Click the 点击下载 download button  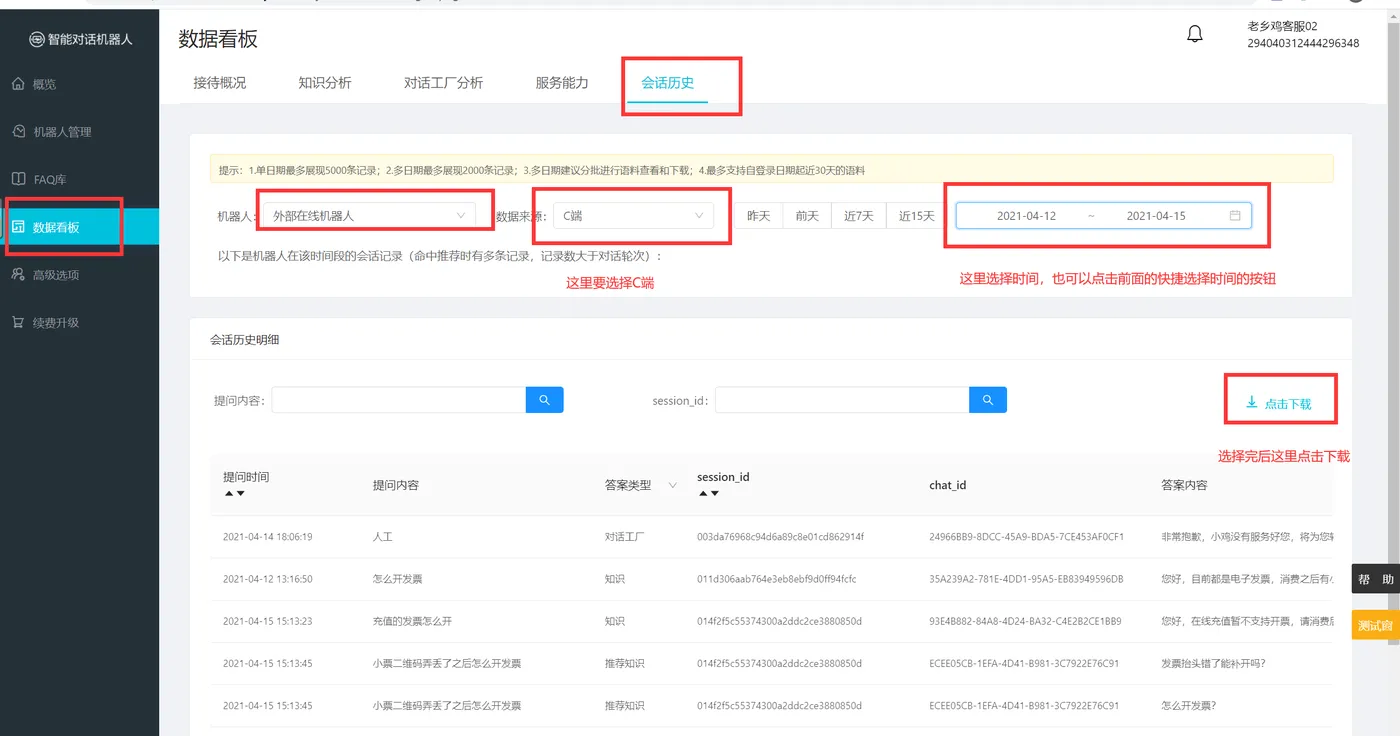coord(1278,403)
